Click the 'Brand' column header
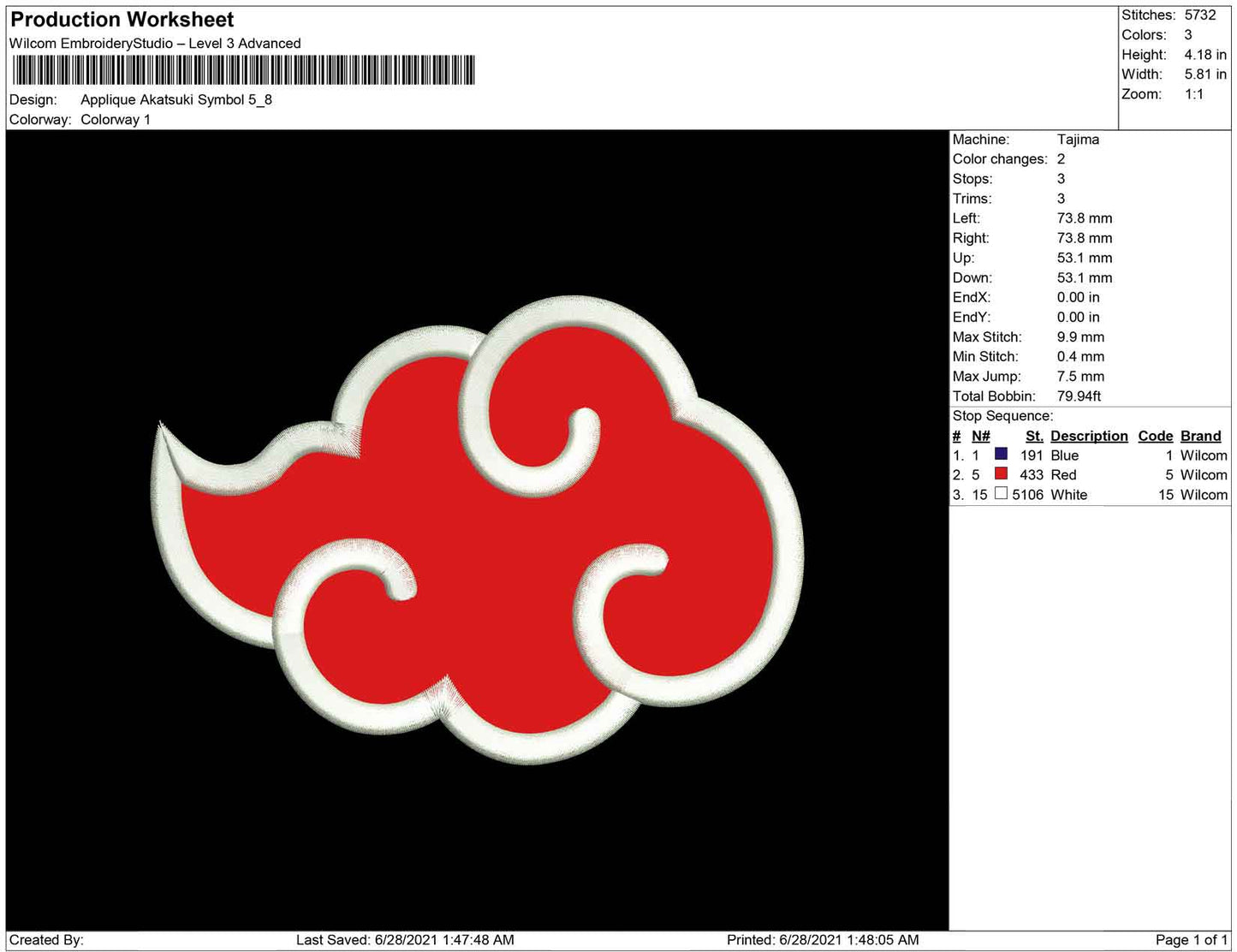Viewport: 1237px width, 952px height. click(x=1201, y=436)
